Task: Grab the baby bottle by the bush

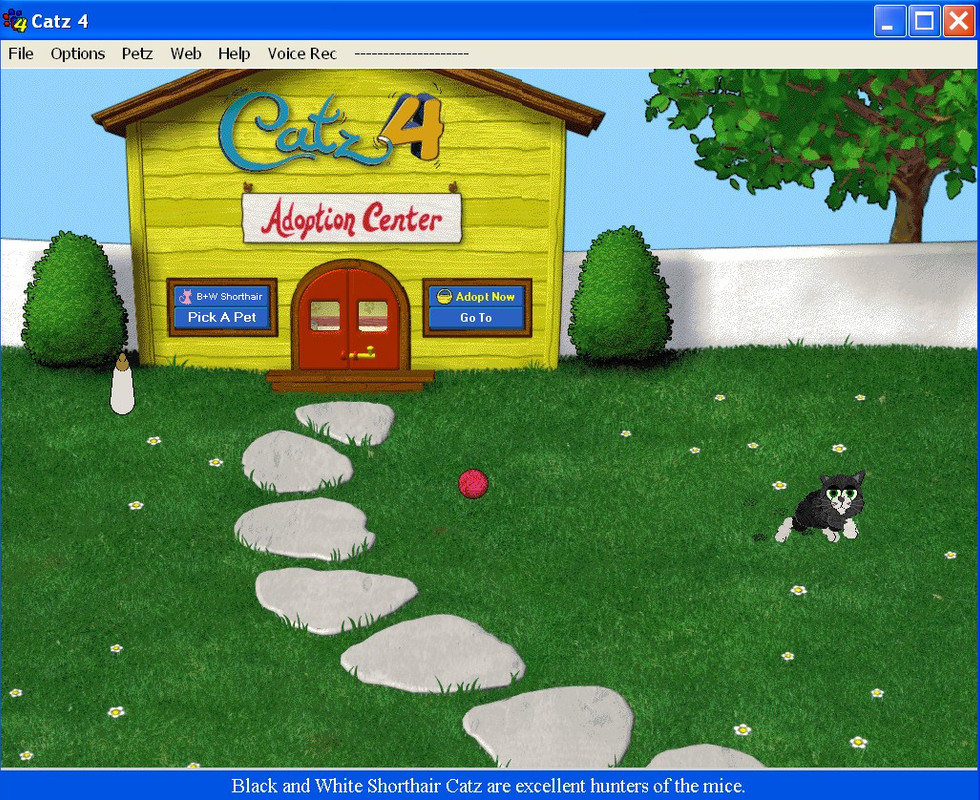Action: coord(122,384)
